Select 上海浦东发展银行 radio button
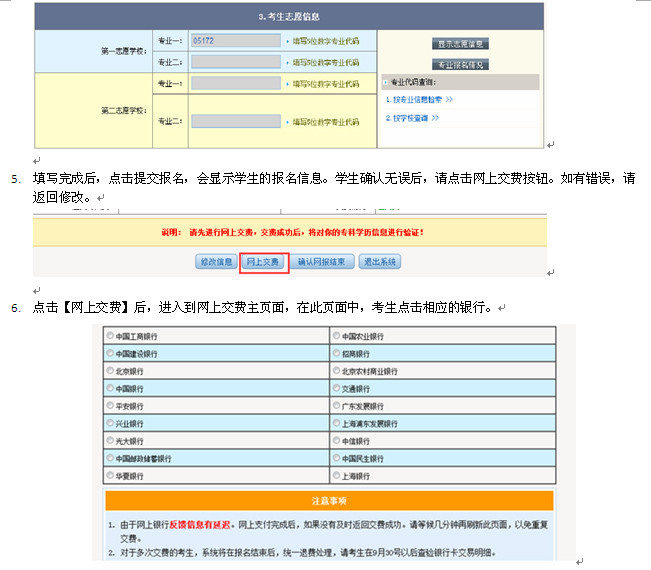 pos(336,423)
